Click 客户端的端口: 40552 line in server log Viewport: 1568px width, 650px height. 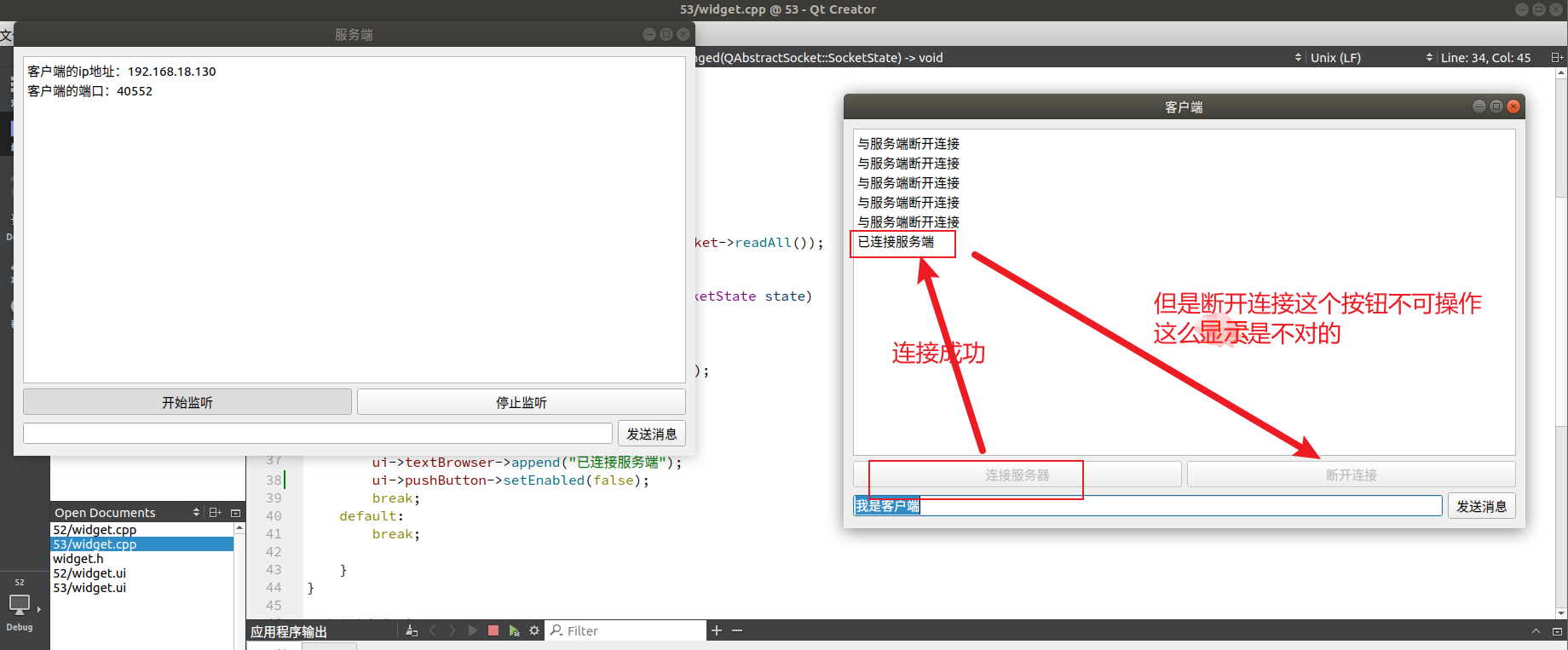(x=90, y=91)
